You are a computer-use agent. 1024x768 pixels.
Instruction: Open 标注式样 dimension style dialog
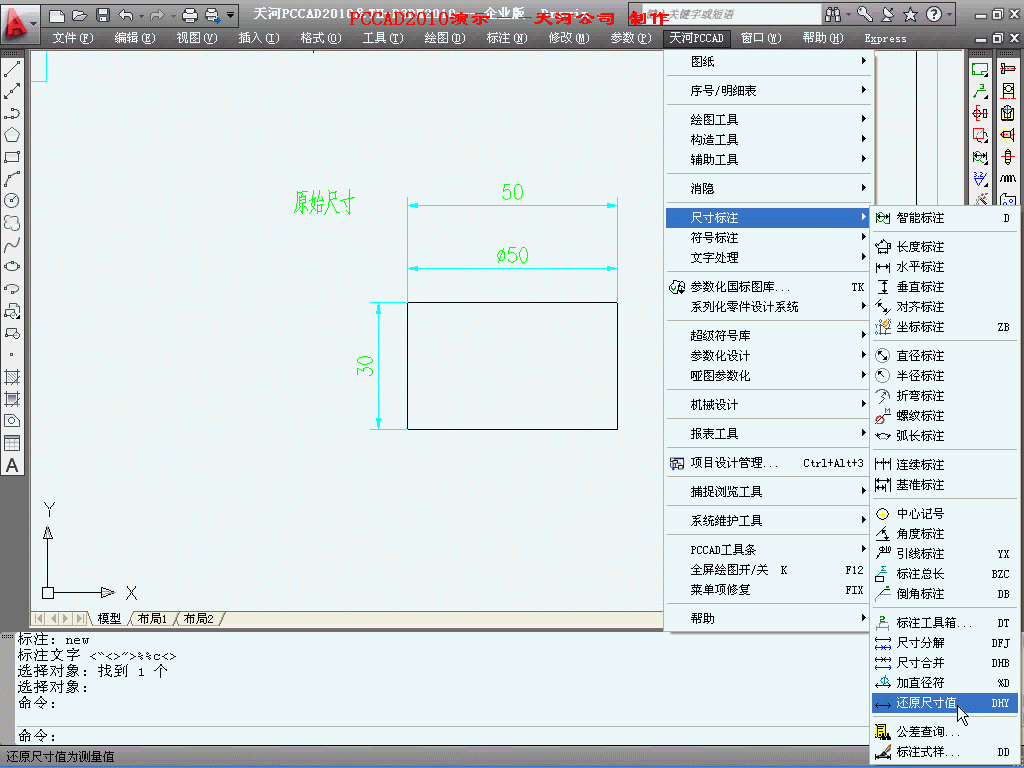click(x=944, y=752)
